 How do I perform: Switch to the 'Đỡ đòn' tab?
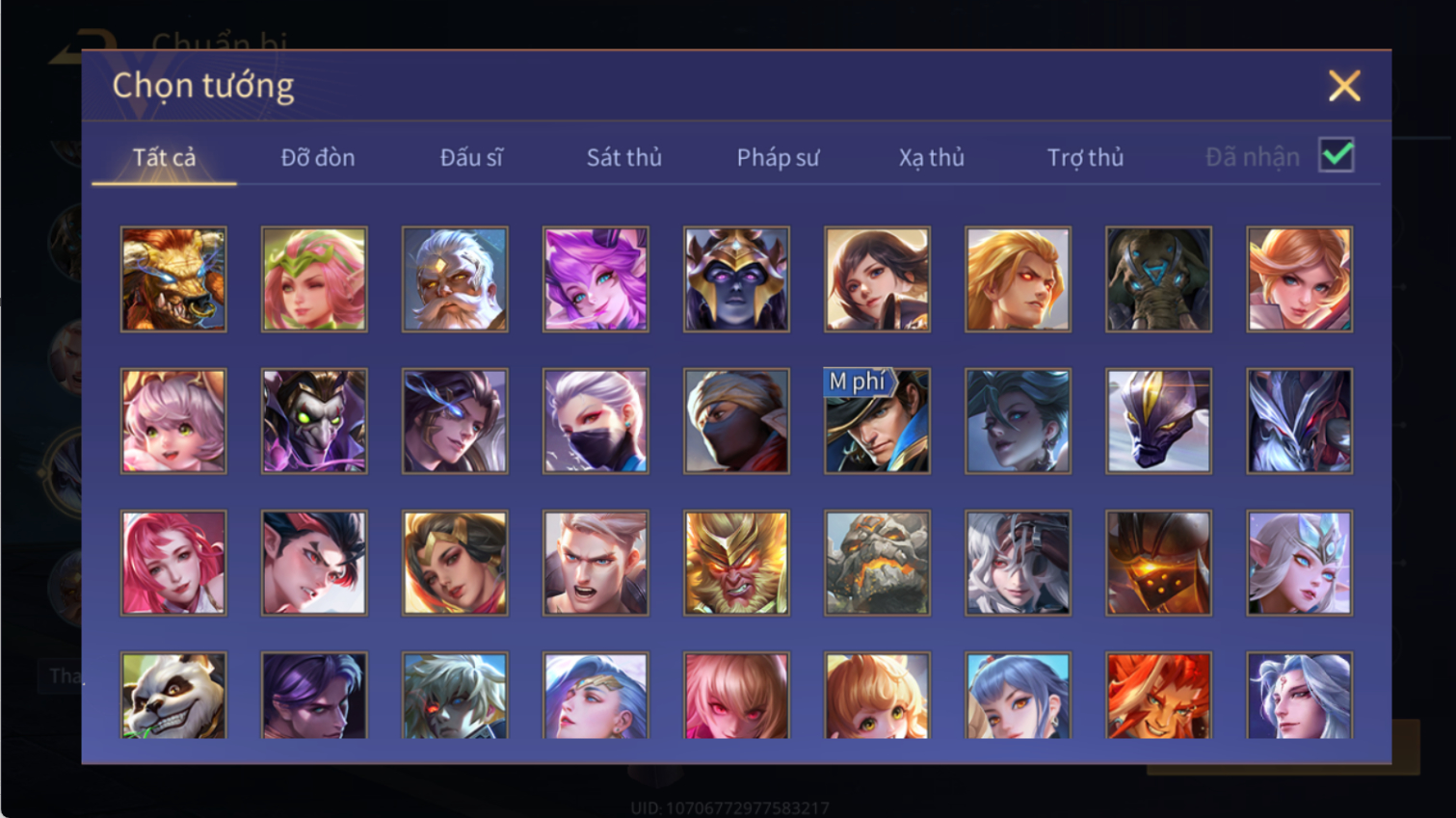point(318,157)
